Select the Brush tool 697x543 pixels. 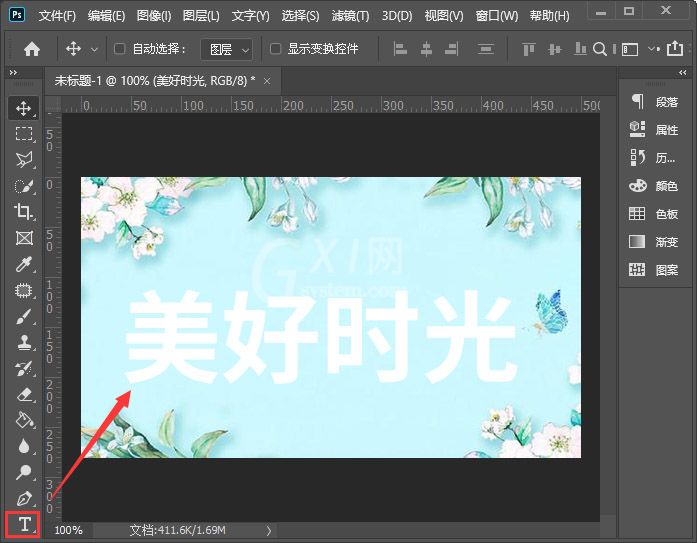[x=24, y=317]
